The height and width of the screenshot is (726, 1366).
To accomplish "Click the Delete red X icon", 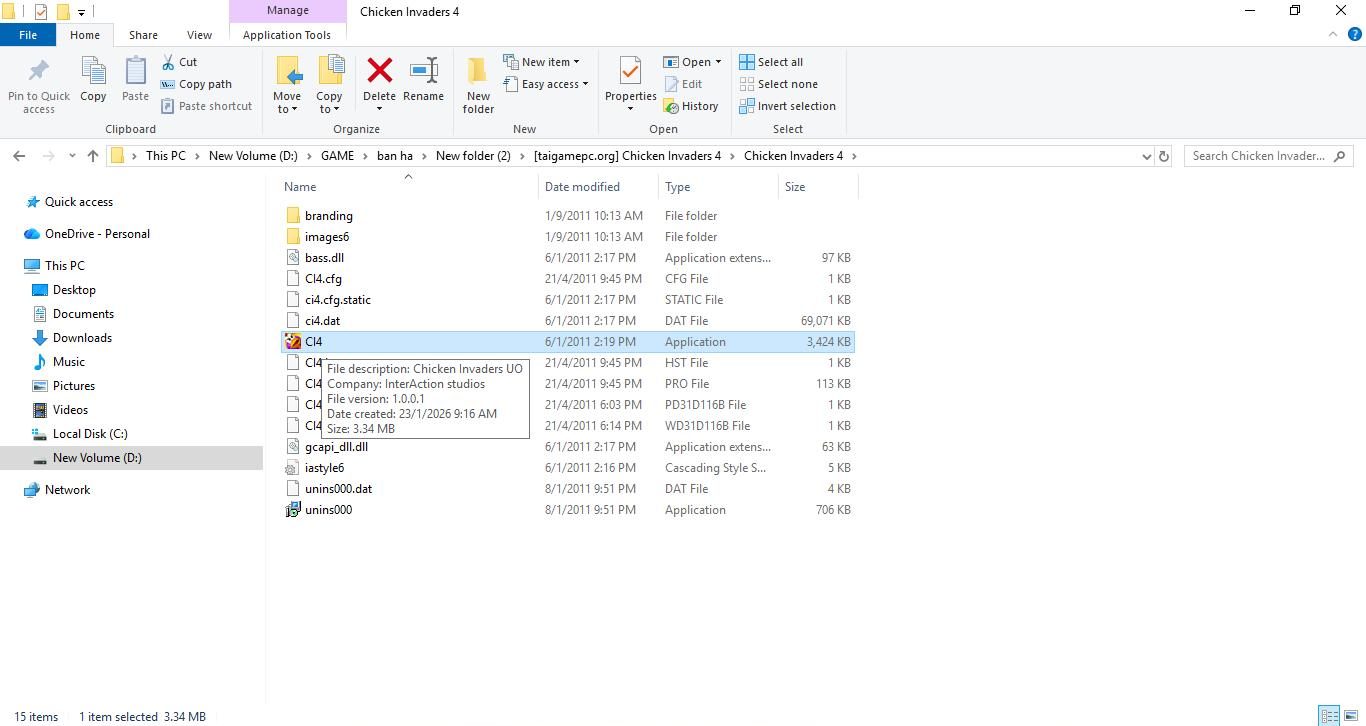I will 379,72.
